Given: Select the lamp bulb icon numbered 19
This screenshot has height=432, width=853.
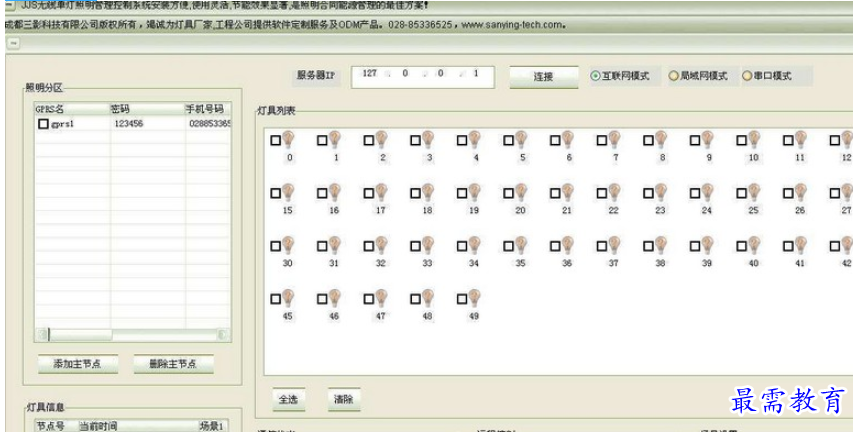Looking at the screenshot, I should click(474, 192).
